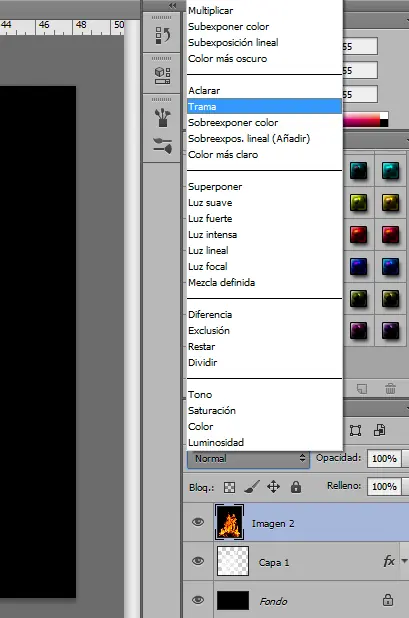Choose Exclusión blend mode
Image resolution: width=409 pixels, height=618 pixels.
click(x=264, y=331)
